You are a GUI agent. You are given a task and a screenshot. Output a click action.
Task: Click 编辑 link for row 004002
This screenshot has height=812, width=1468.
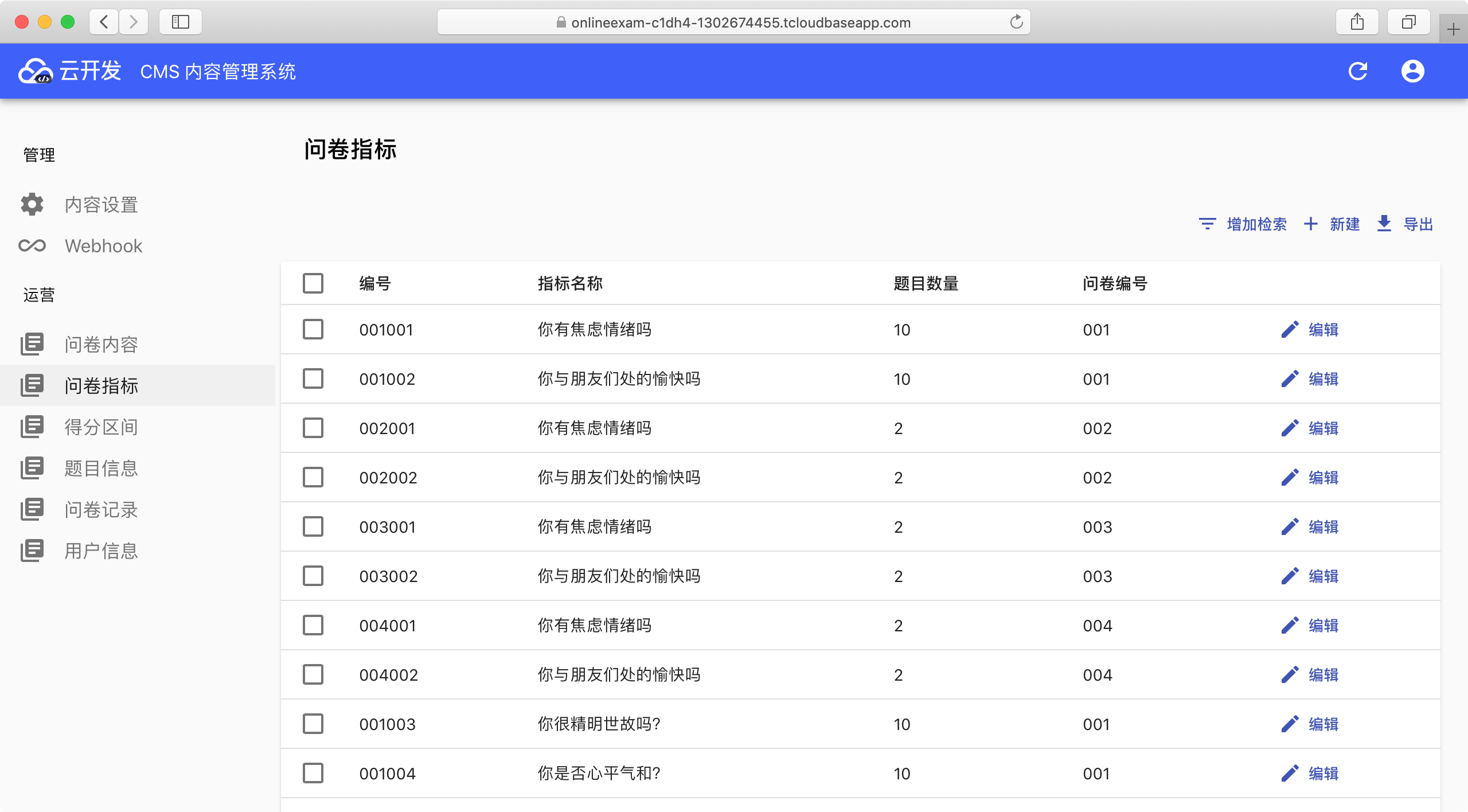1323,675
